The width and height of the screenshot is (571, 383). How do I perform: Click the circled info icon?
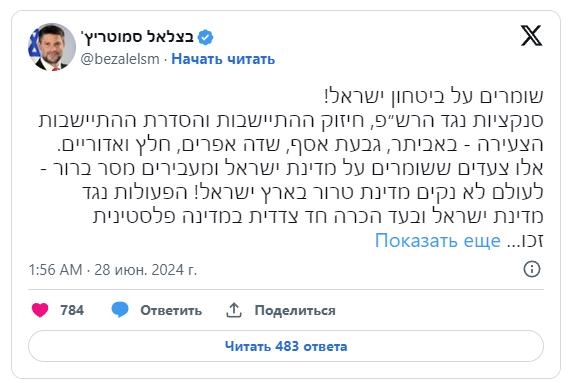532,269
